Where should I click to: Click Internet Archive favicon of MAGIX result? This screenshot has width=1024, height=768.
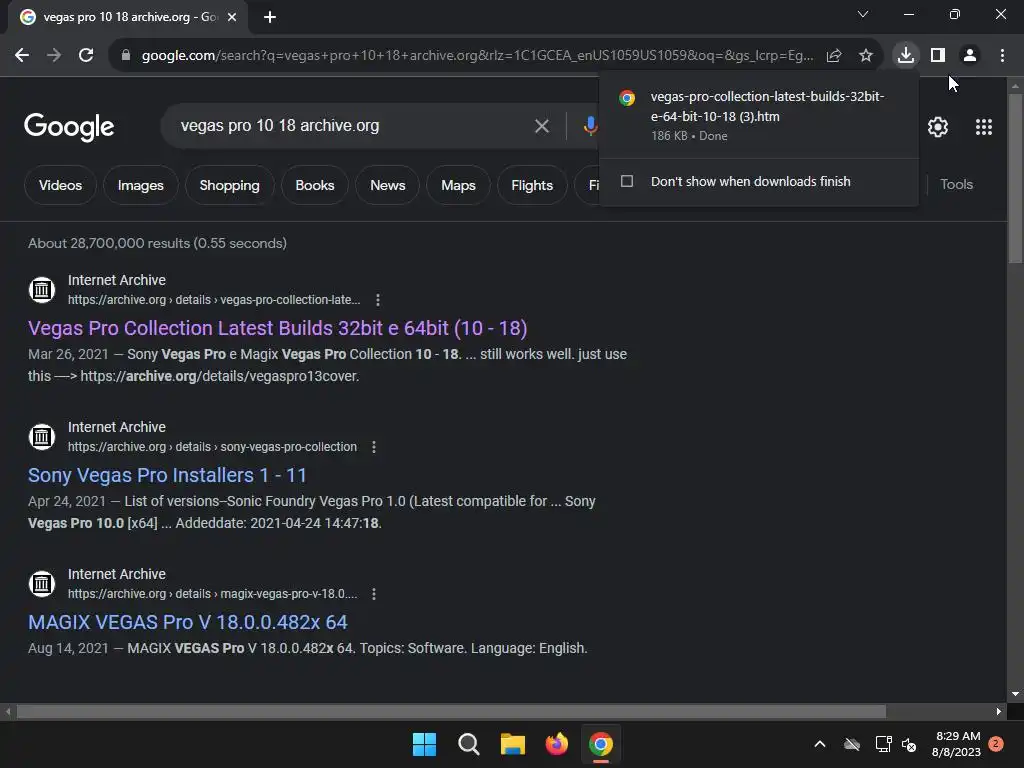[42, 583]
